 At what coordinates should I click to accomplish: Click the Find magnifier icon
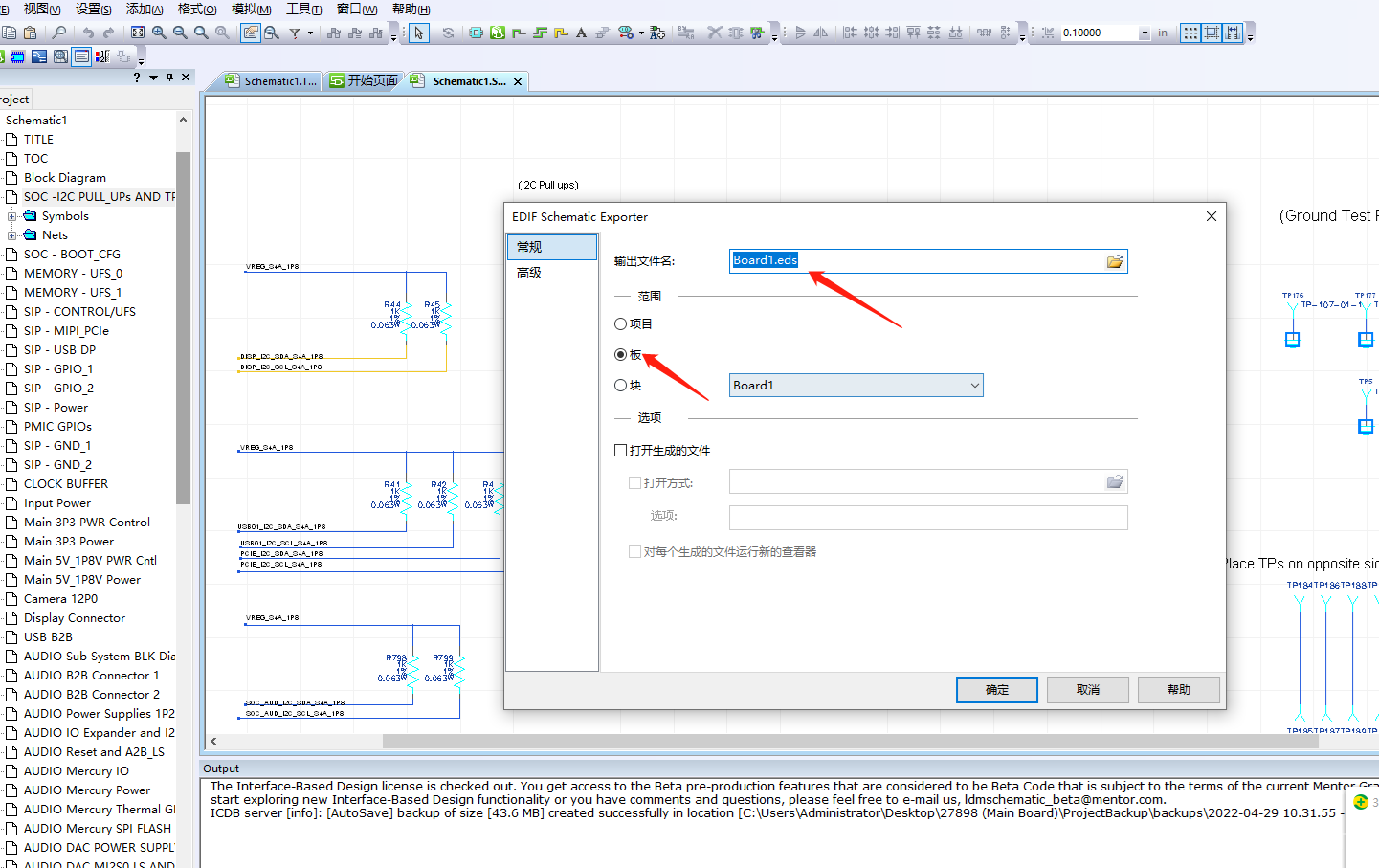click(x=59, y=33)
